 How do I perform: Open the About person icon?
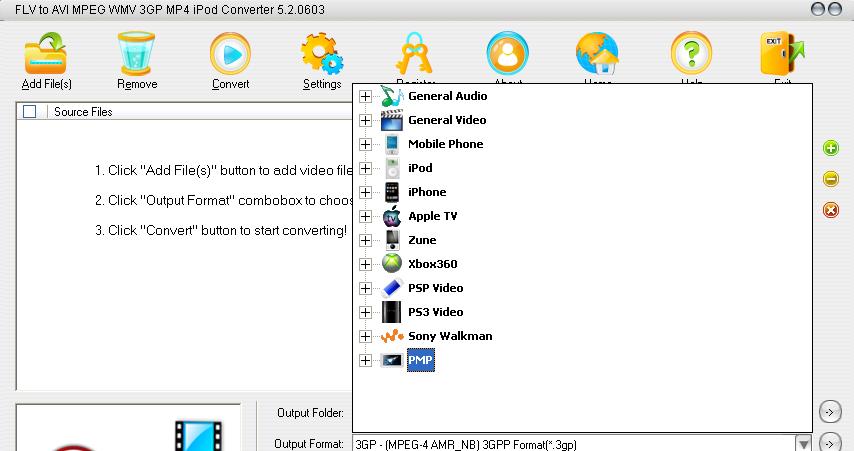[x=508, y=53]
